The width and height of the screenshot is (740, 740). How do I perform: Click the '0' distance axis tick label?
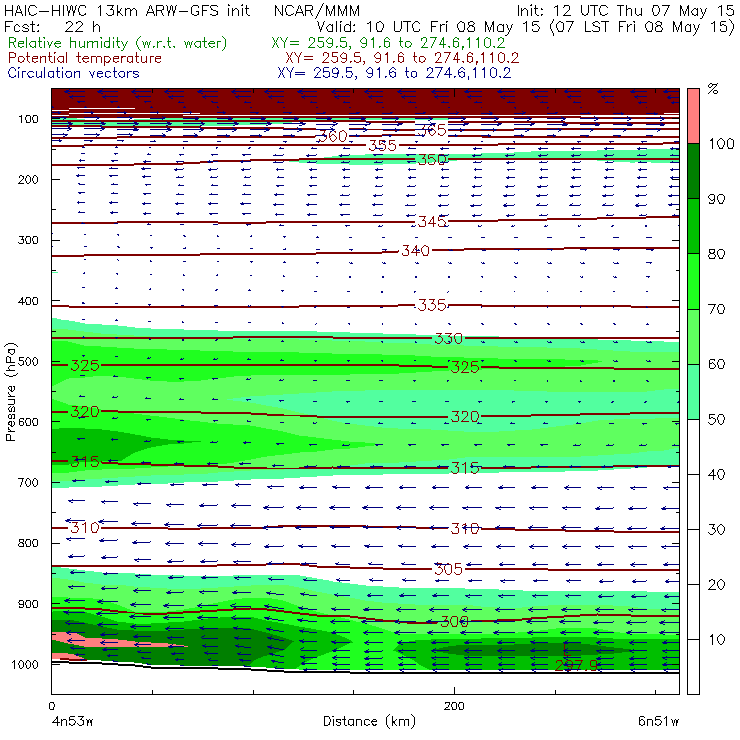point(51,706)
